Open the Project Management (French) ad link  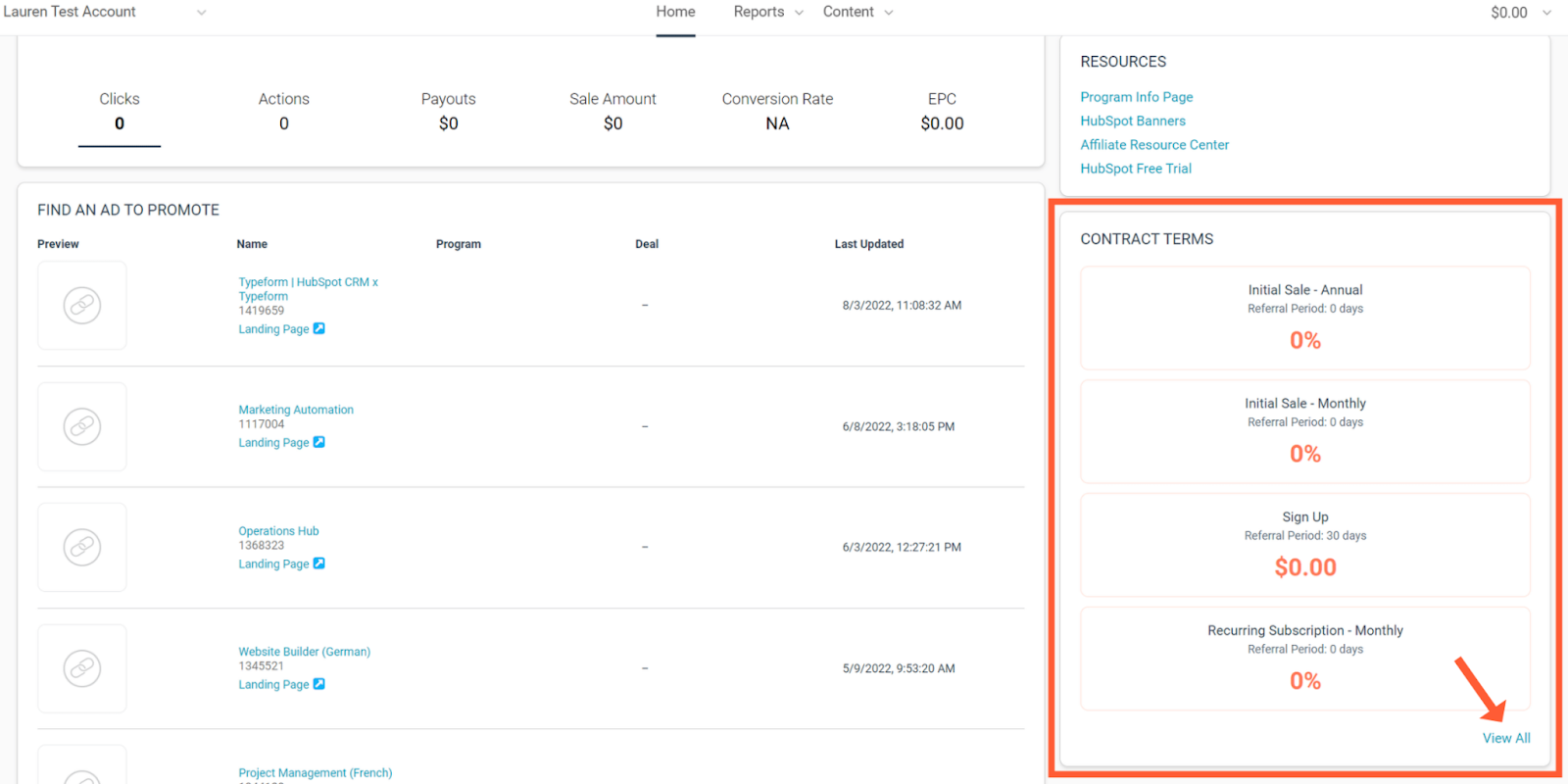tap(315, 773)
